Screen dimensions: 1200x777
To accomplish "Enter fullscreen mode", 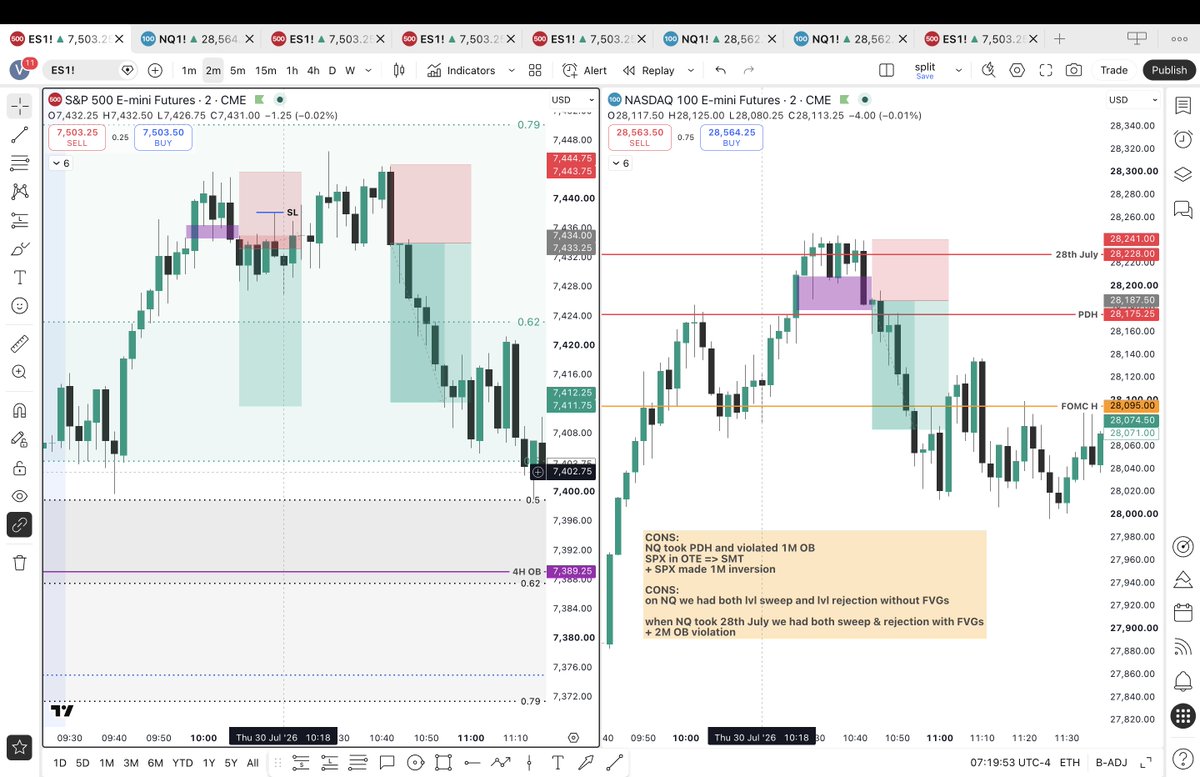I will 1046,70.
